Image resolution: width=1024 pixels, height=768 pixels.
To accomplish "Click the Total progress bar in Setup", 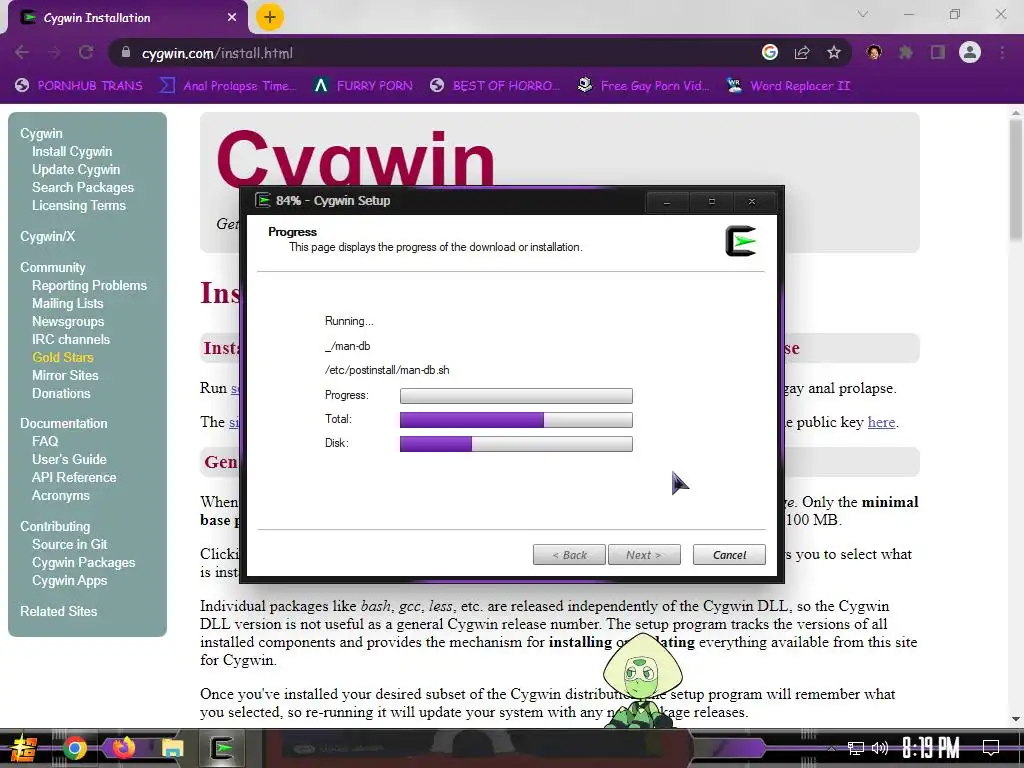I will [516, 419].
